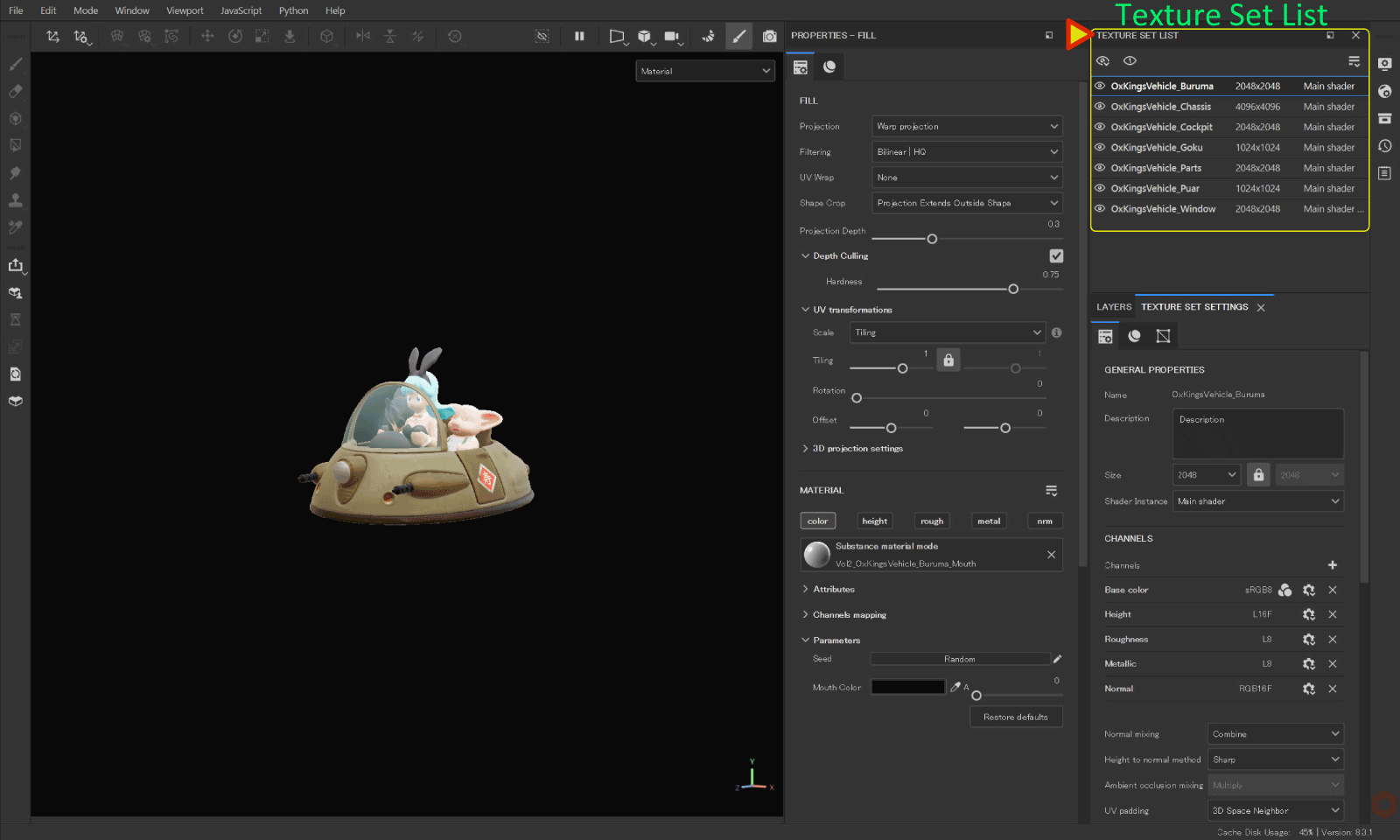The image size is (1400, 840).
Task: Open the Window menu
Action: coord(132,10)
